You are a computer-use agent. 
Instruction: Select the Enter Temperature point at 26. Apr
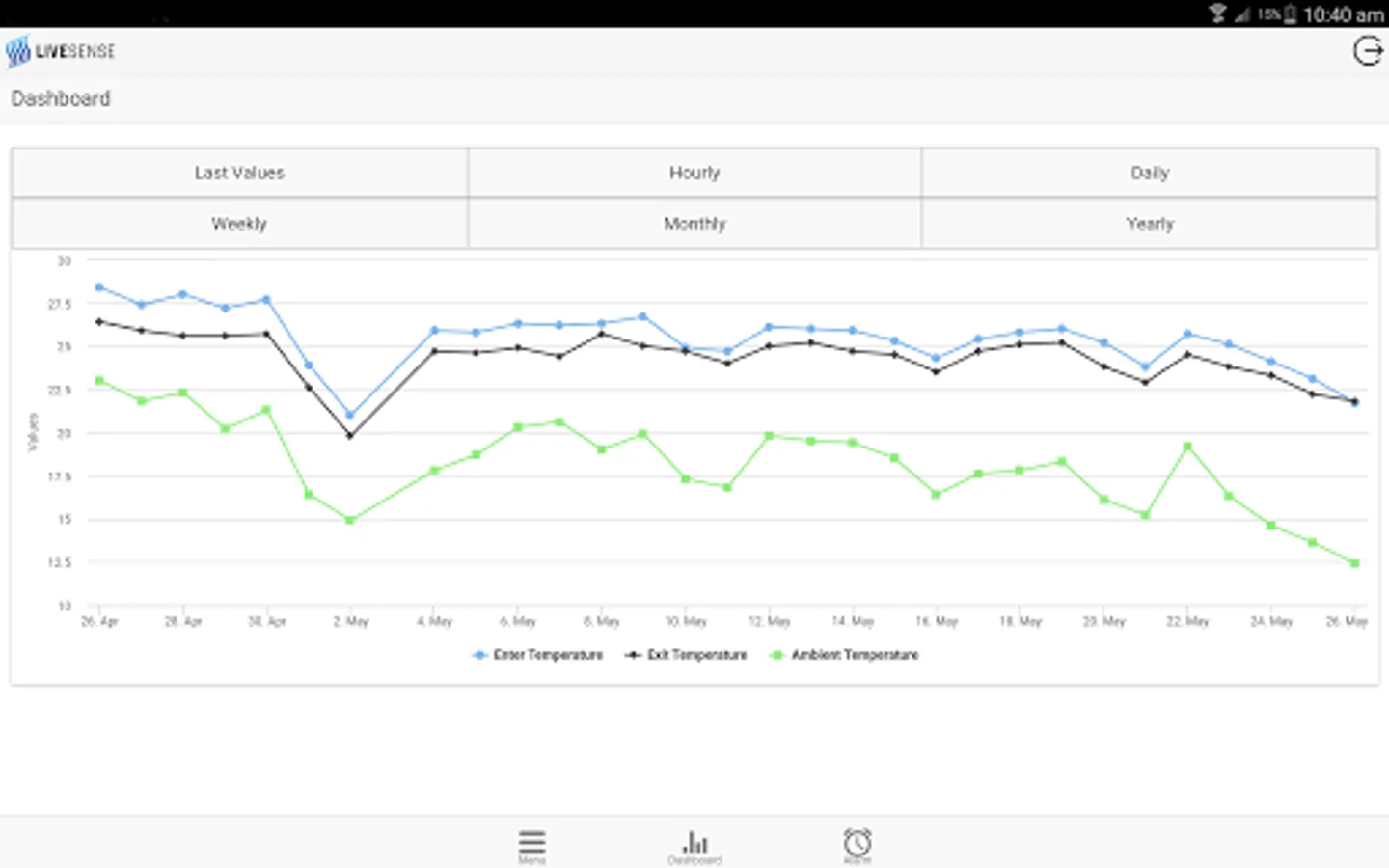99,287
